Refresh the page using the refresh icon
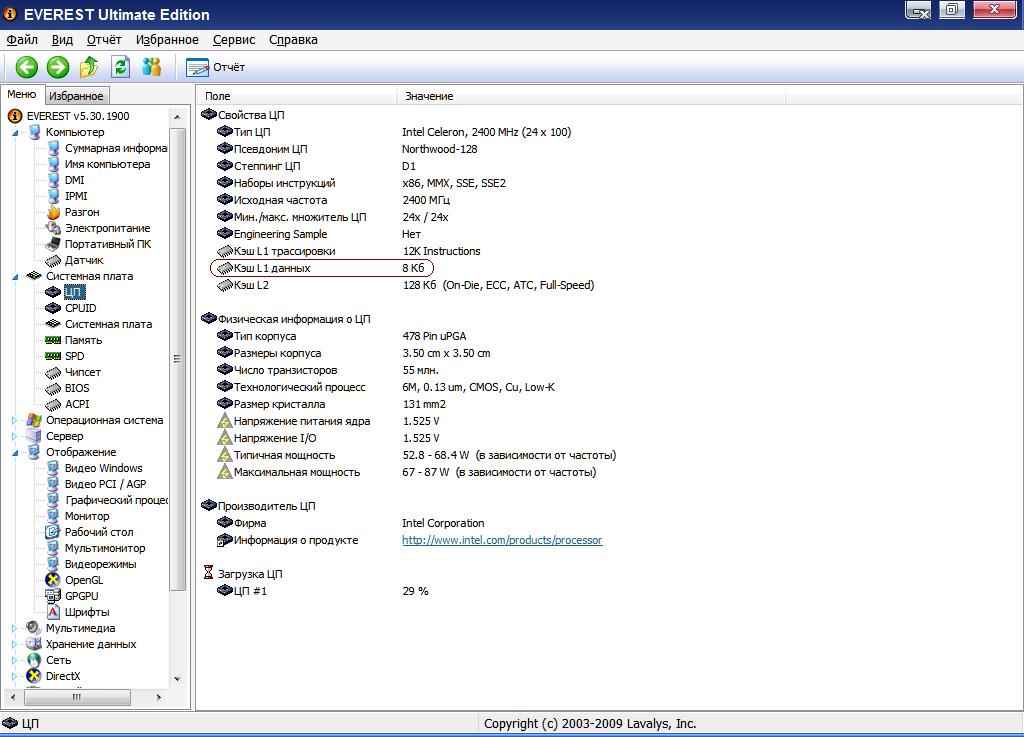This screenshot has height=737, width=1024. (x=120, y=67)
